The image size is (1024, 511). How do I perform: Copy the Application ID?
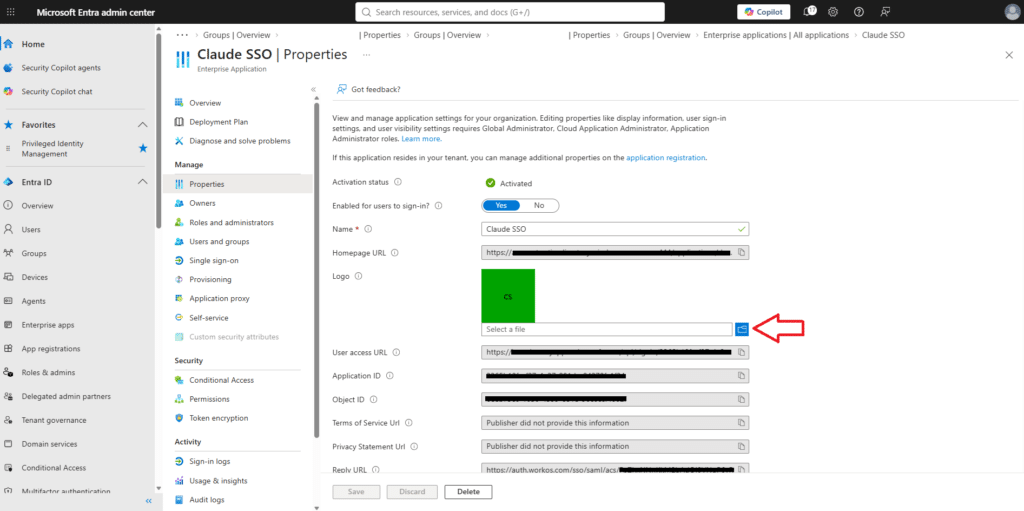(x=741, y=376)
